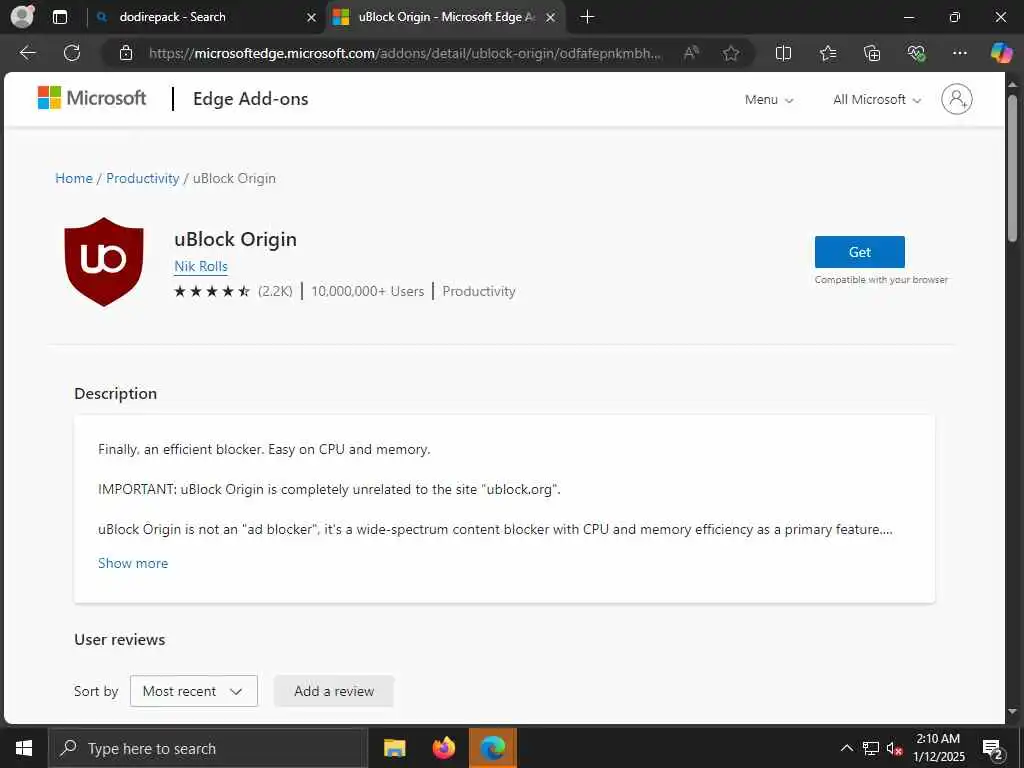
Task: Click the star rating for uBlock Origin
Action: coord(212,291)
